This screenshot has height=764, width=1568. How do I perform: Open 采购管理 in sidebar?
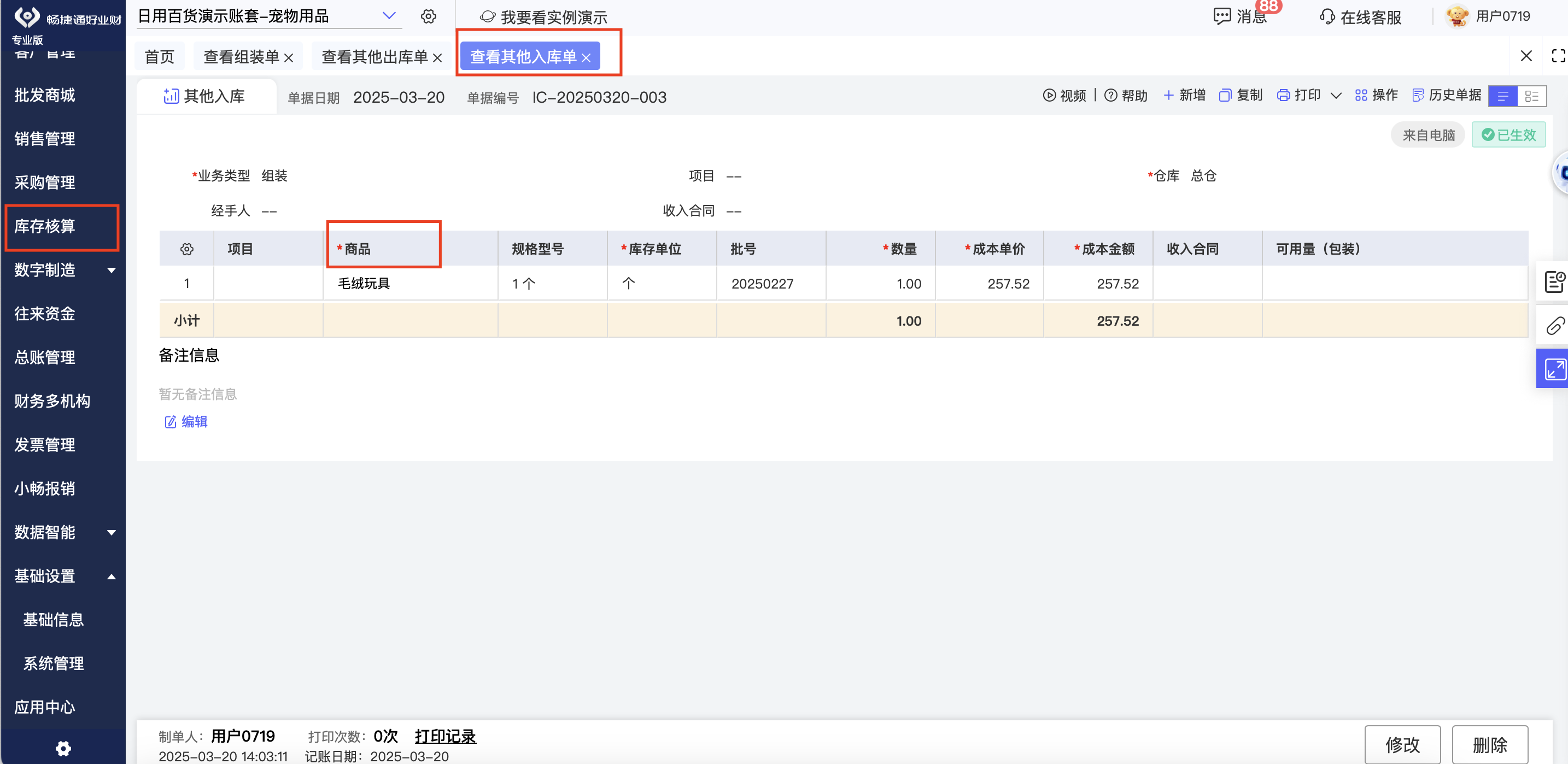[45, 183]
